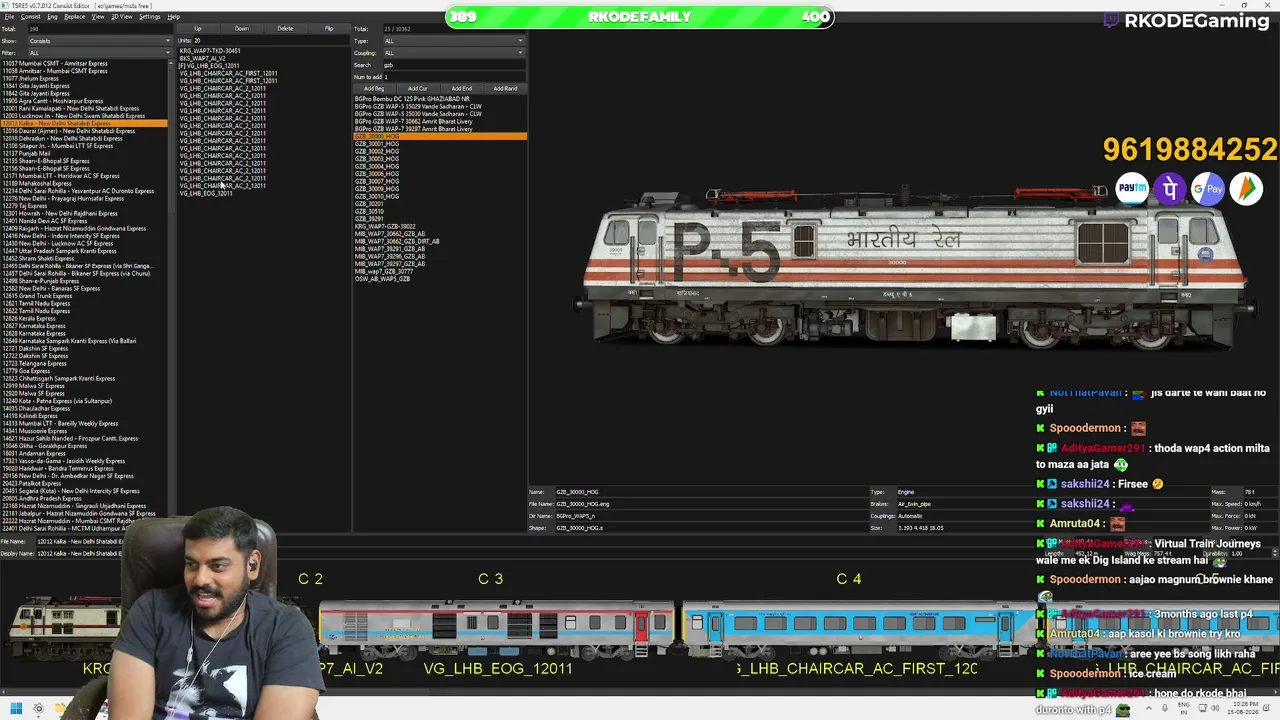Select 12279 Taj Express consist
Viewport: 1280px width, 720px height.
pos(85,206)
